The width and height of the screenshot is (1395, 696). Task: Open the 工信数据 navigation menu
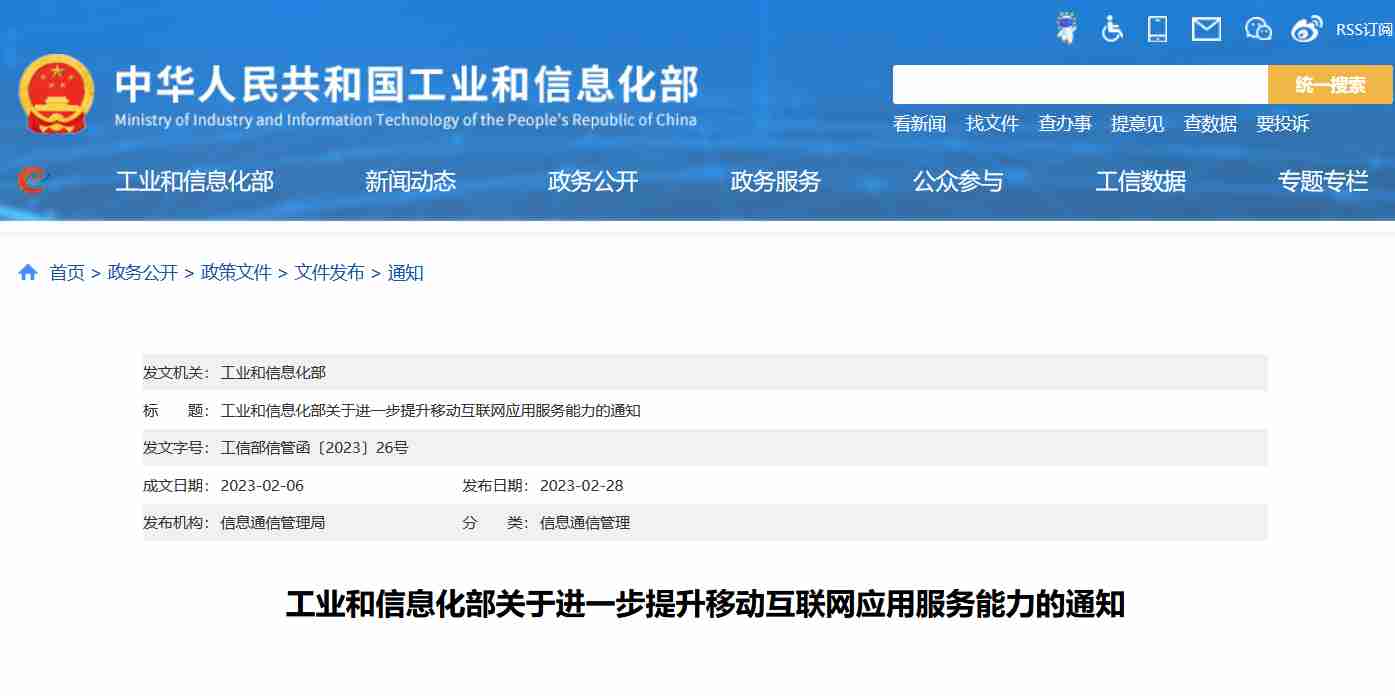[x=1140, y=182]
